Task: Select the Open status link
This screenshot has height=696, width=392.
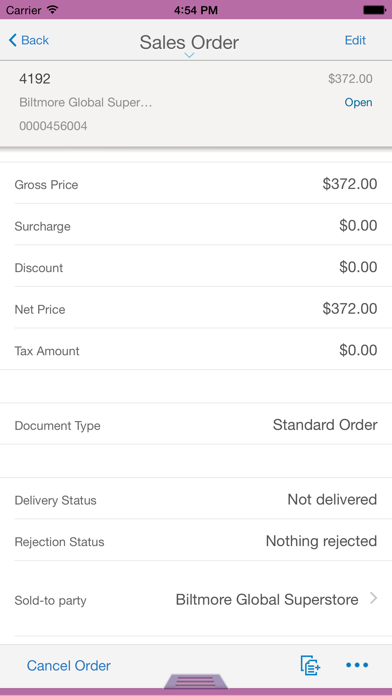Action: pyautogui.click(x=358, y=103)
